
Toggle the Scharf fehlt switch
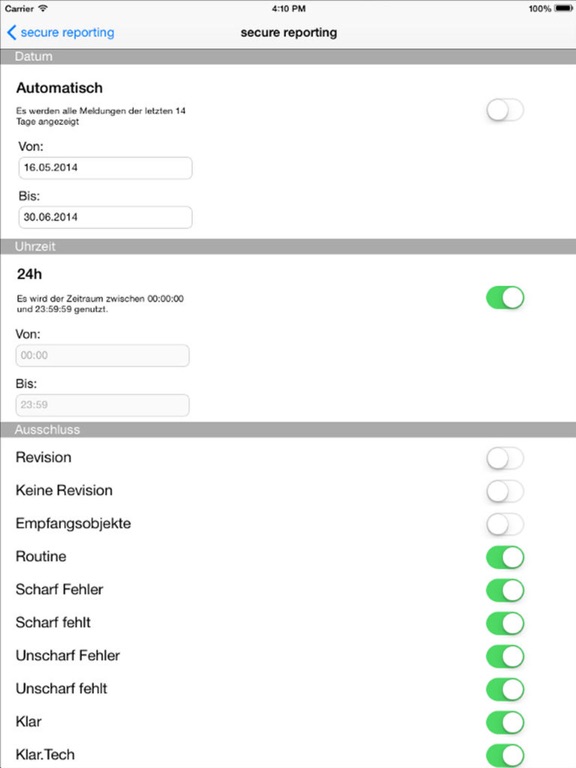pyautogui.click(x=505, y=623)
